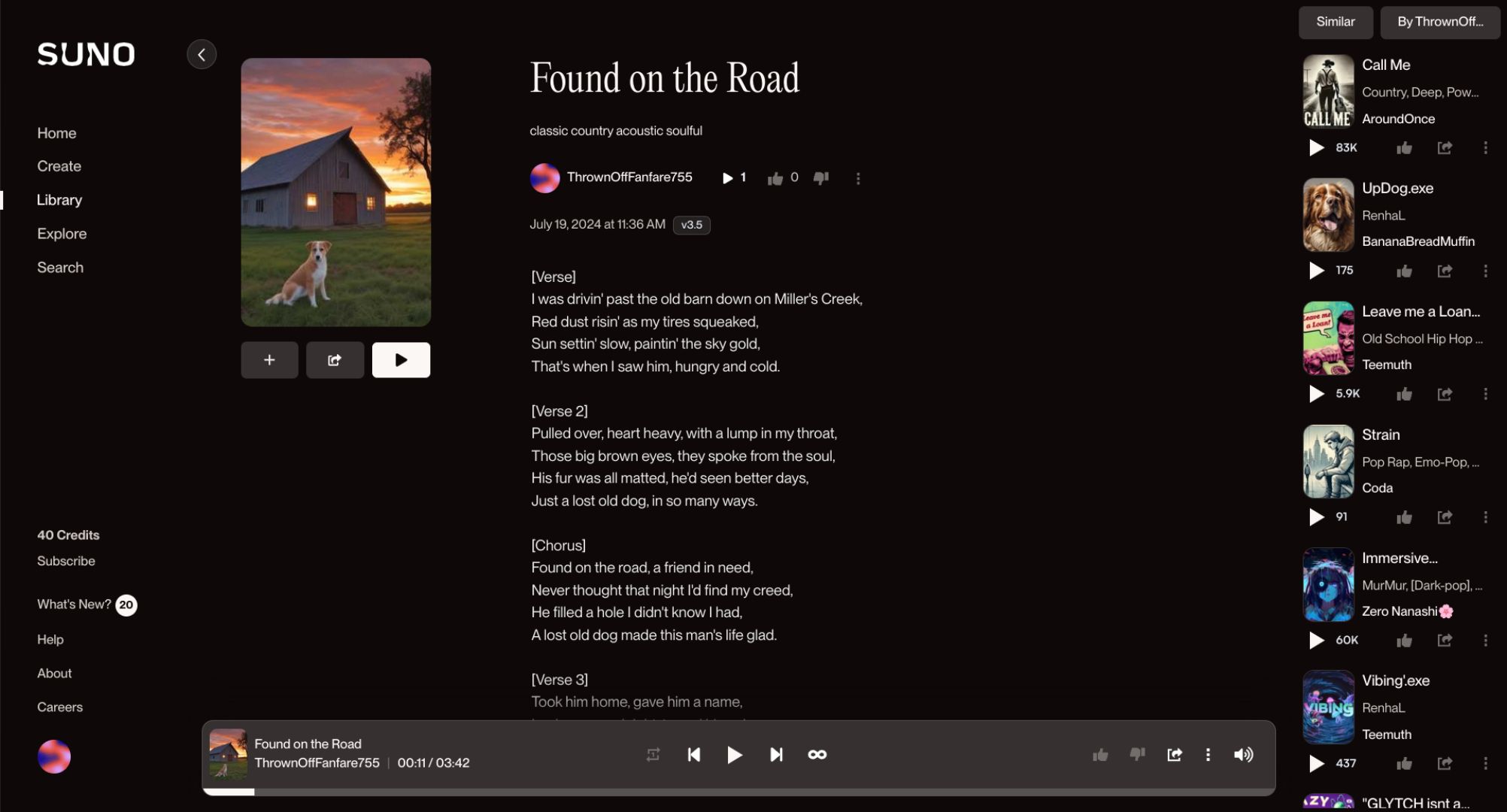The image size is (1507, 812).
Task: Open Explore in the sidebar
Action: 62,234
